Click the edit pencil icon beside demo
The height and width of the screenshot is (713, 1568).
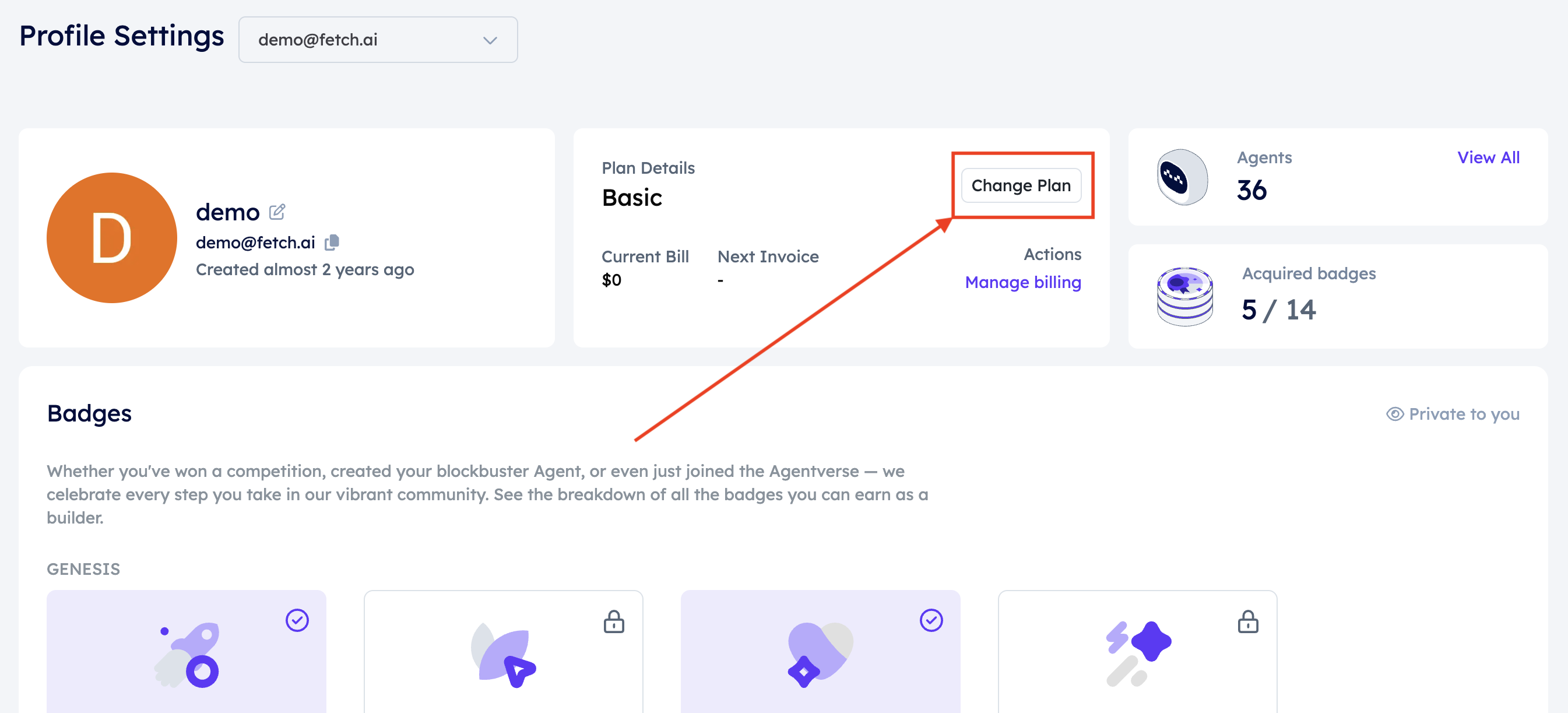[x=277, y=211]
